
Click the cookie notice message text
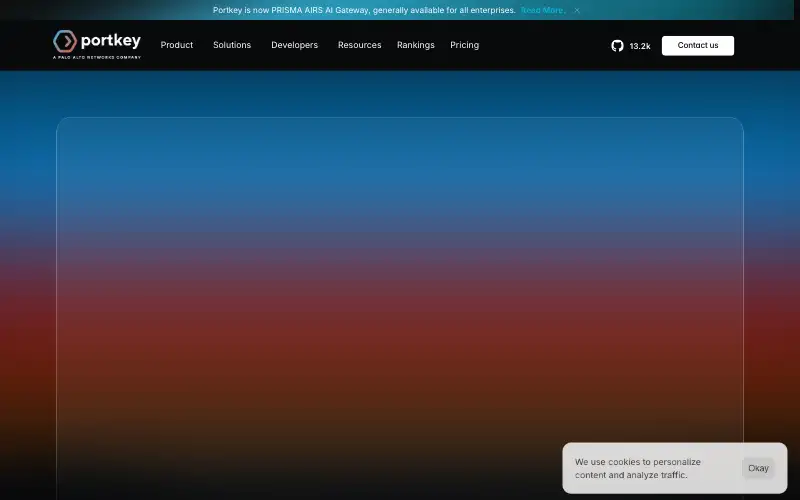click(638, 468)
